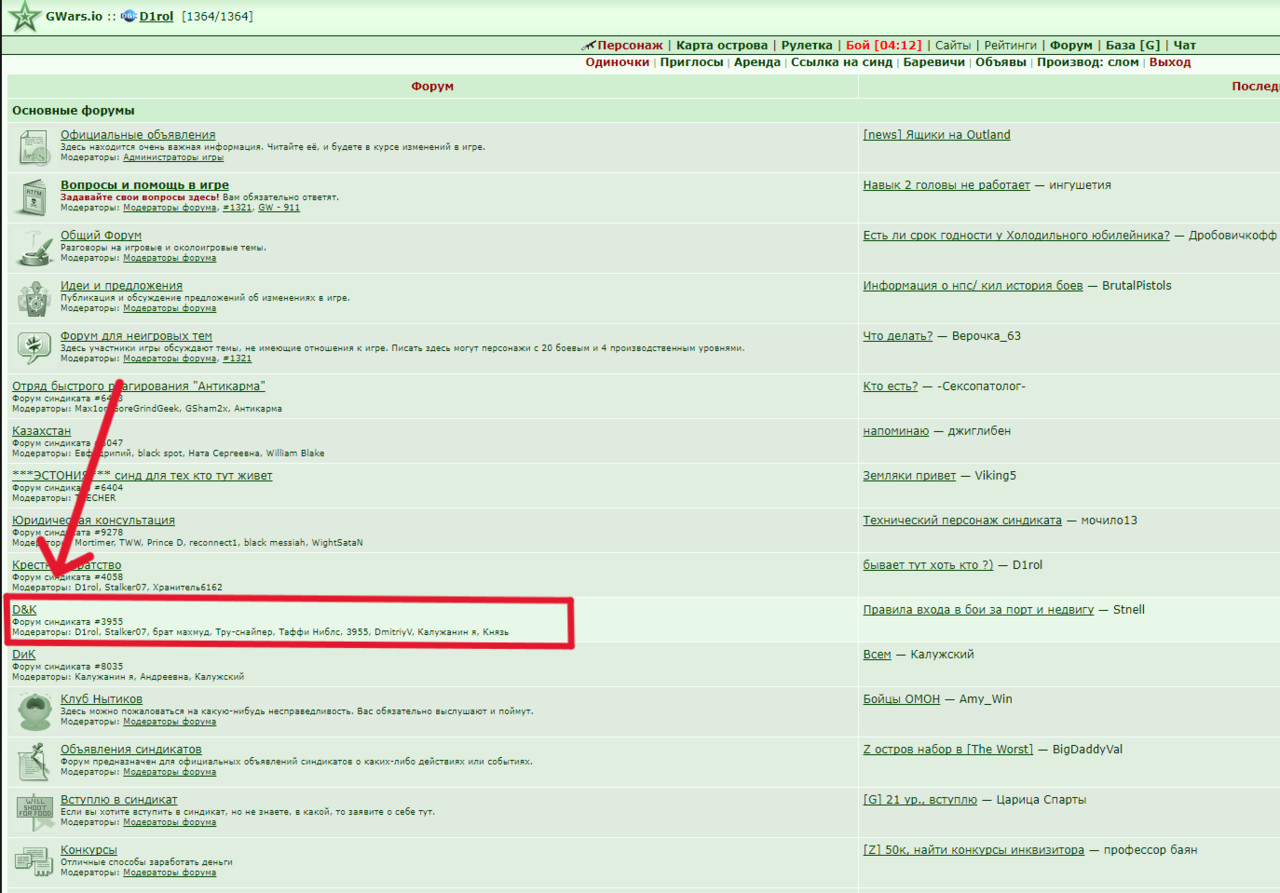Screen dimensions: 1280x893
Task: Open Карта острова menu item
Action: pyautogui.click(x=722, y=45)
